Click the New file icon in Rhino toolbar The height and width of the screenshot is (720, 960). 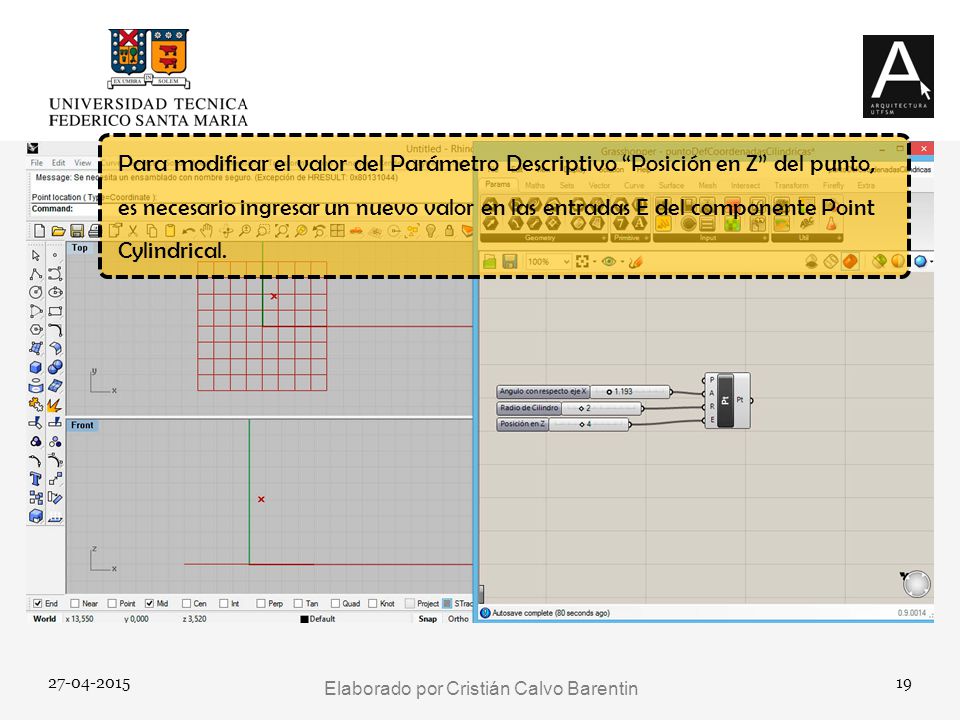tap(39, 231)
